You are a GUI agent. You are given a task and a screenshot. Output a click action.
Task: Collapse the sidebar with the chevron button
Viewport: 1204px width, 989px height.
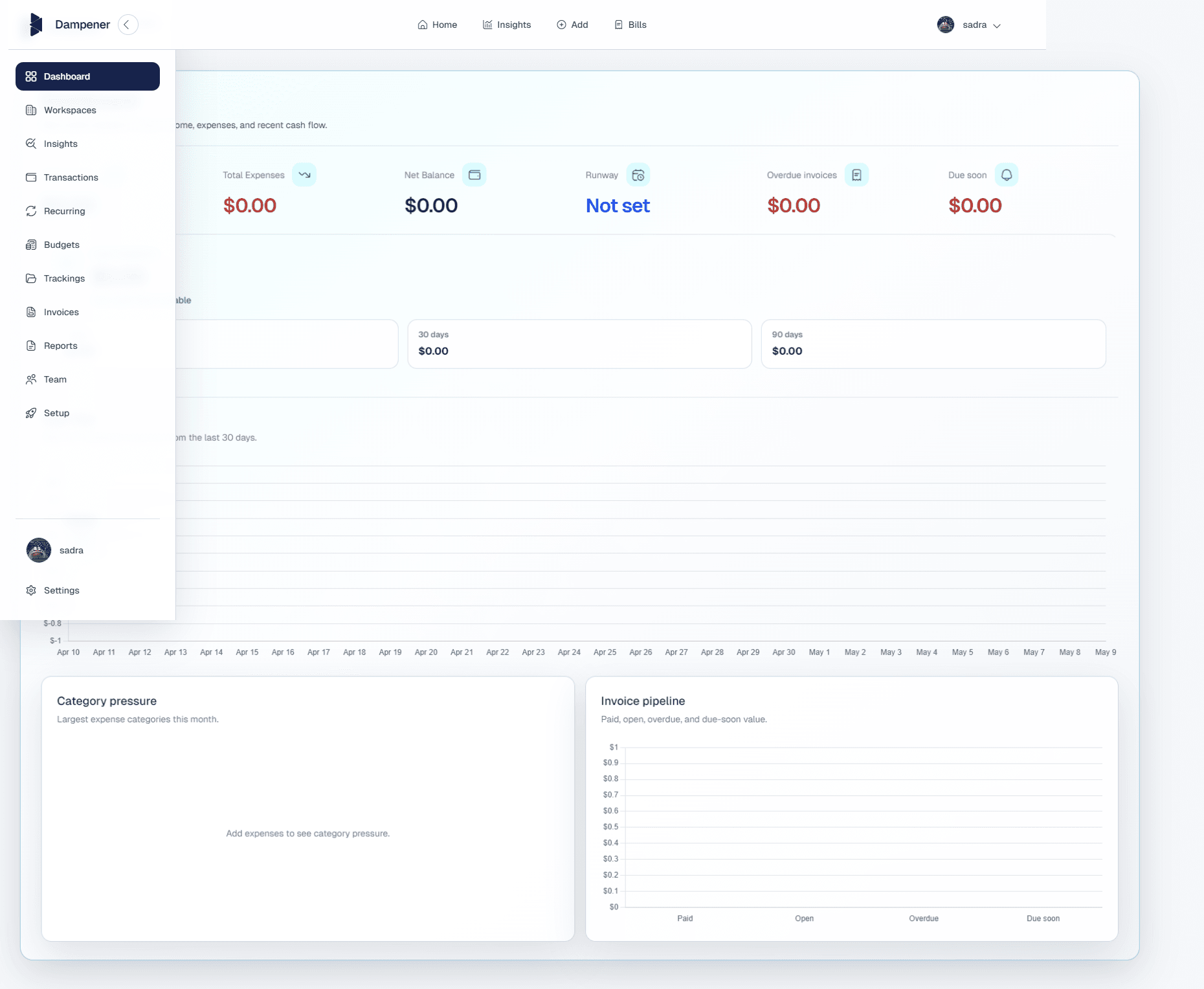(128, 25)
